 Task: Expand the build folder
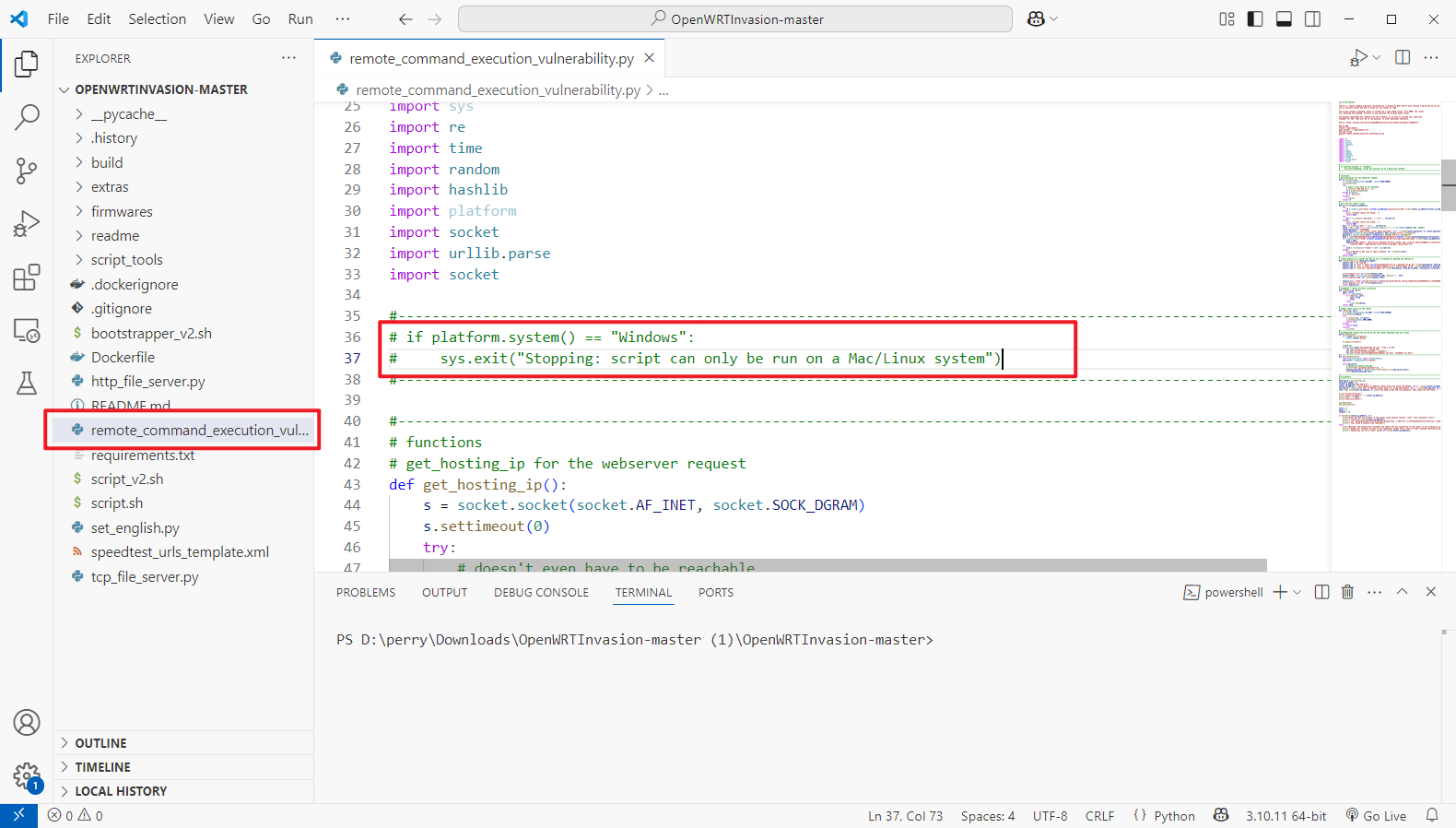(x=183, y=162)
